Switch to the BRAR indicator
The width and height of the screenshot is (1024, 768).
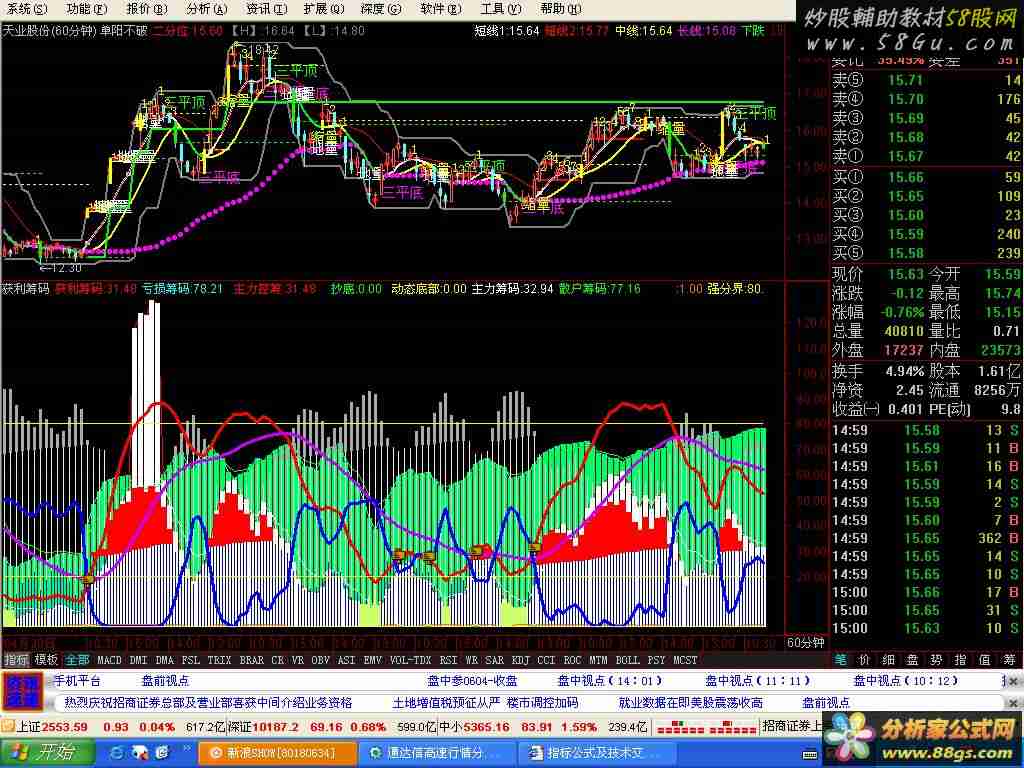point(251,660)
